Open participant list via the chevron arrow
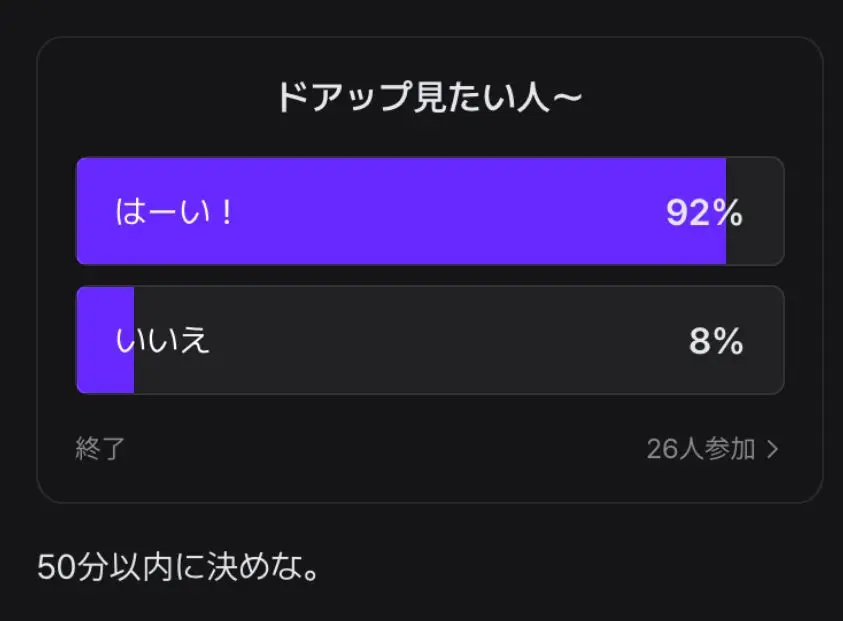 (773, 449)
